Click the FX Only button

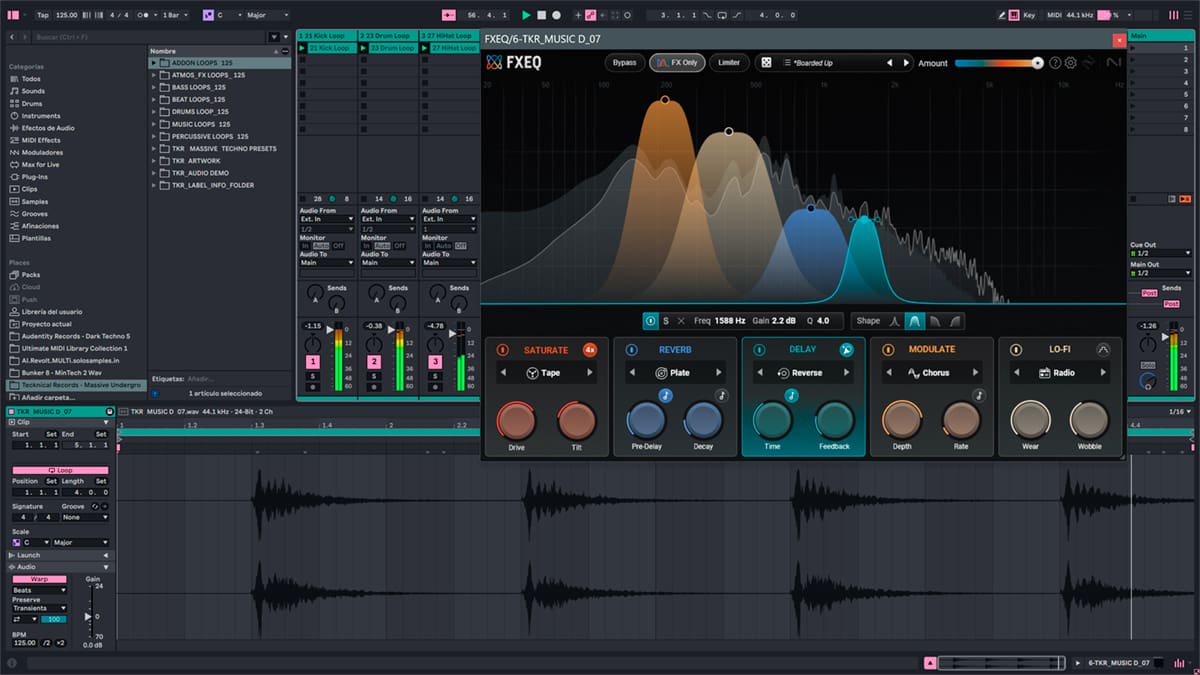point(677,63)
